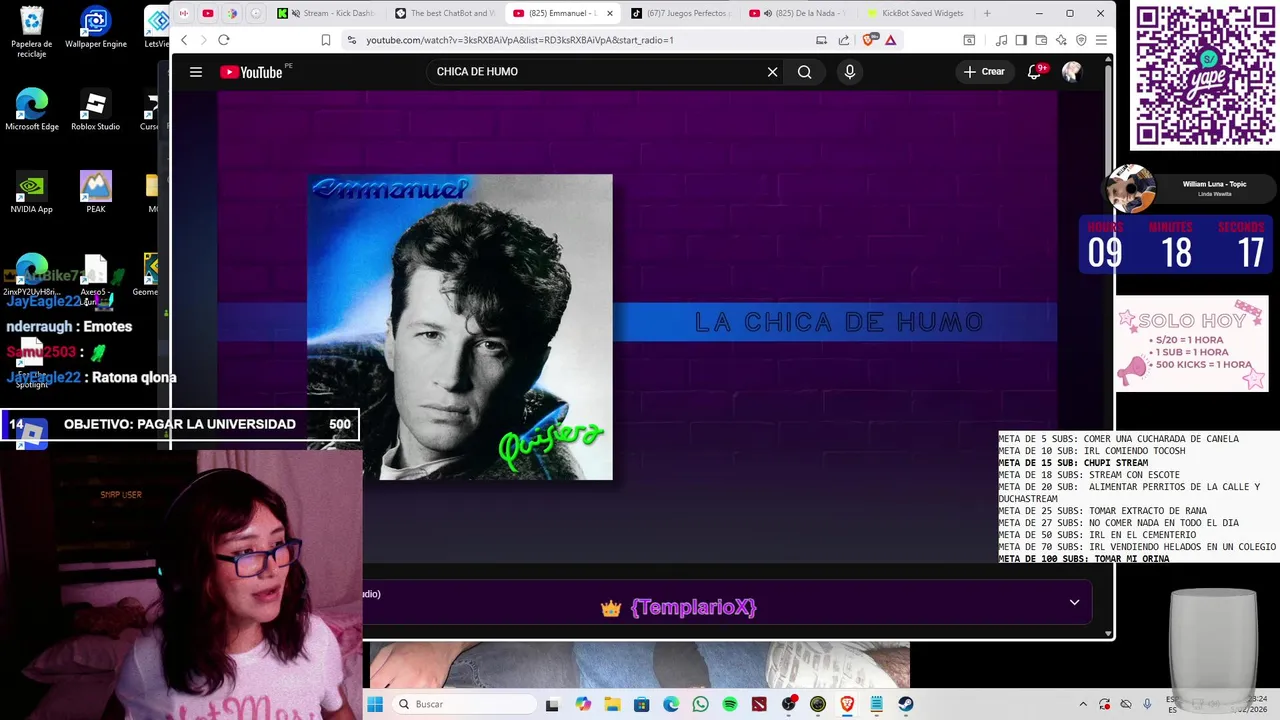Switch to the 7 Juegos Perfectos TikTok tab

[x=681, y=13]
